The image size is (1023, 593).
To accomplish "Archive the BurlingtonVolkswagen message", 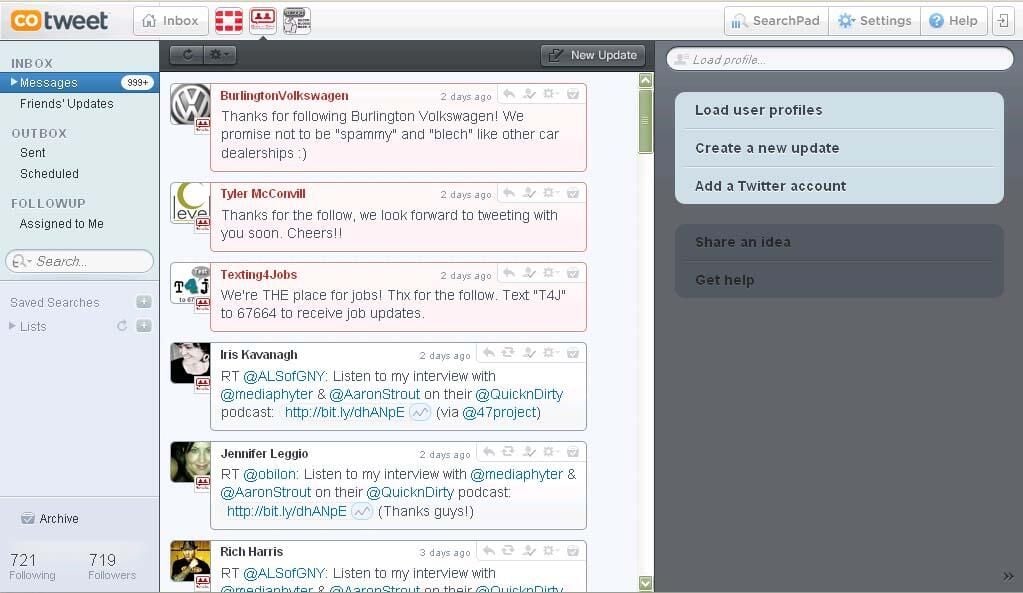I will pyautogui.click(x=573, y=95).
